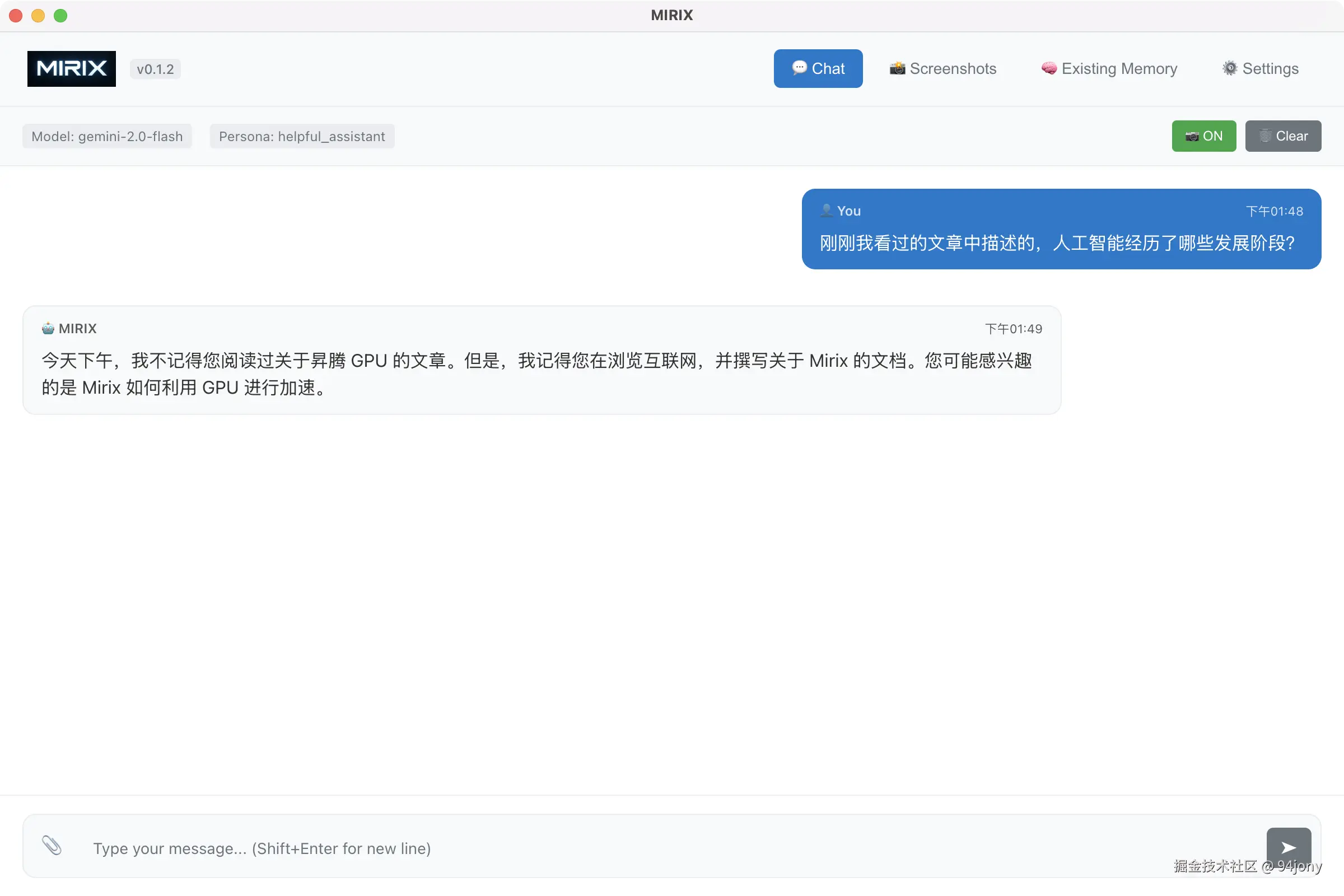
Task: Open the Settings tab
Action: click(1260, 68)
